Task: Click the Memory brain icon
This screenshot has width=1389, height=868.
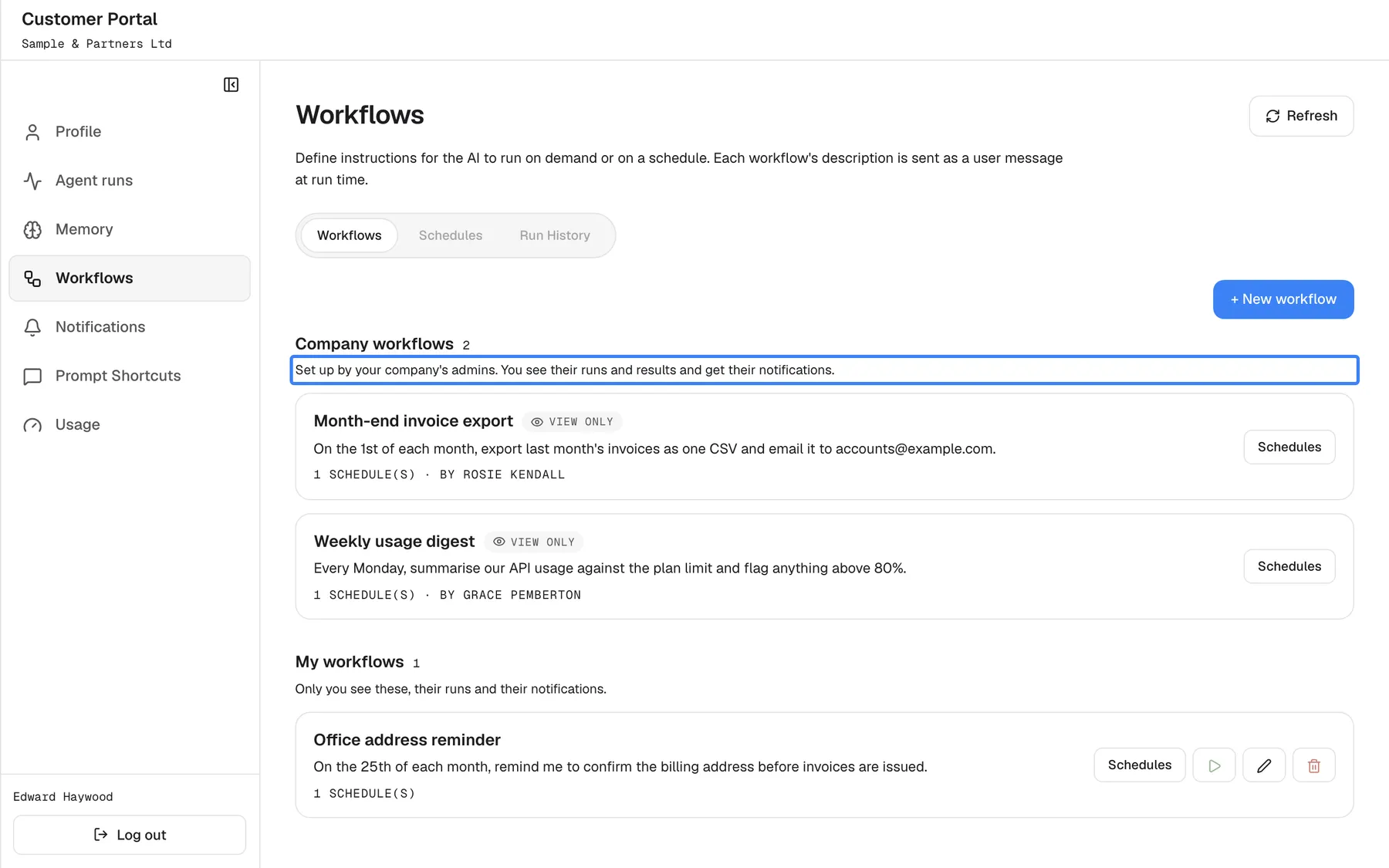Action: tap(32, 230)
